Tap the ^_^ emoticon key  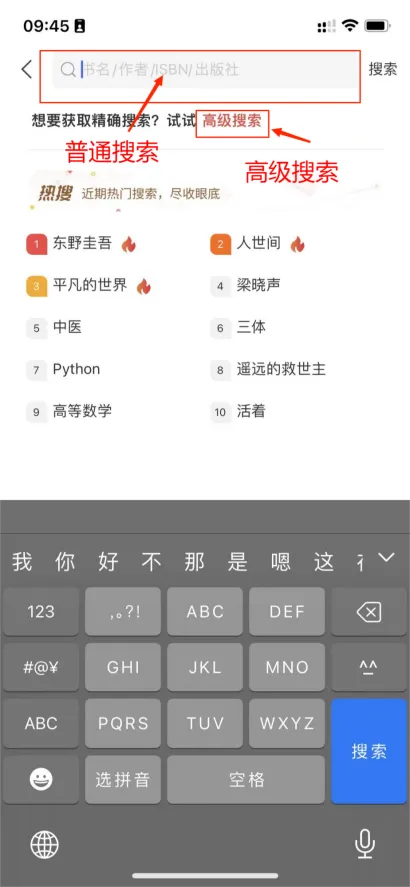[x=369, y=667]
